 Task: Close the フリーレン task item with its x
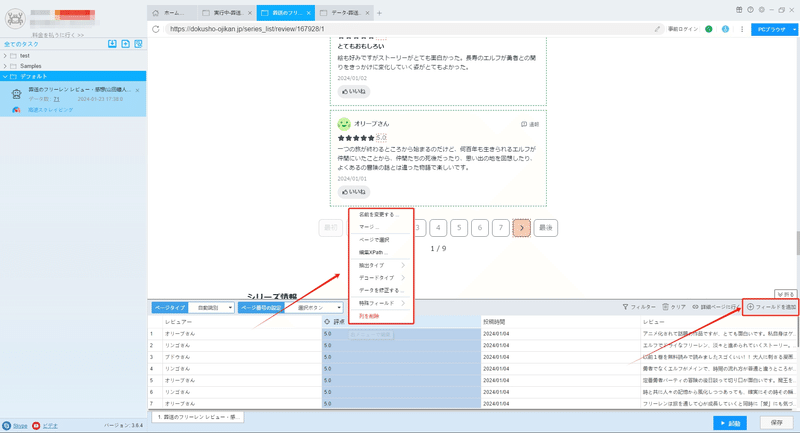pyautogui.click(x=138, y=90)
